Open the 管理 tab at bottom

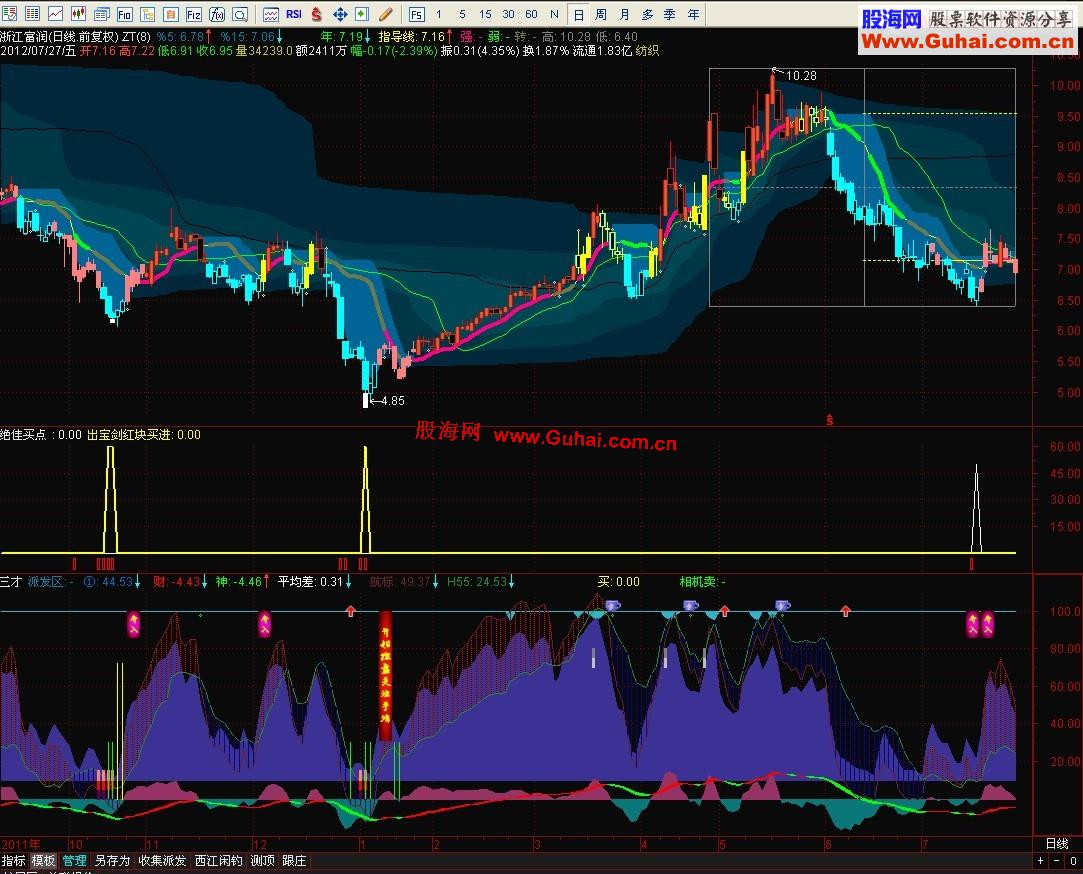click(x=75, y=860)
